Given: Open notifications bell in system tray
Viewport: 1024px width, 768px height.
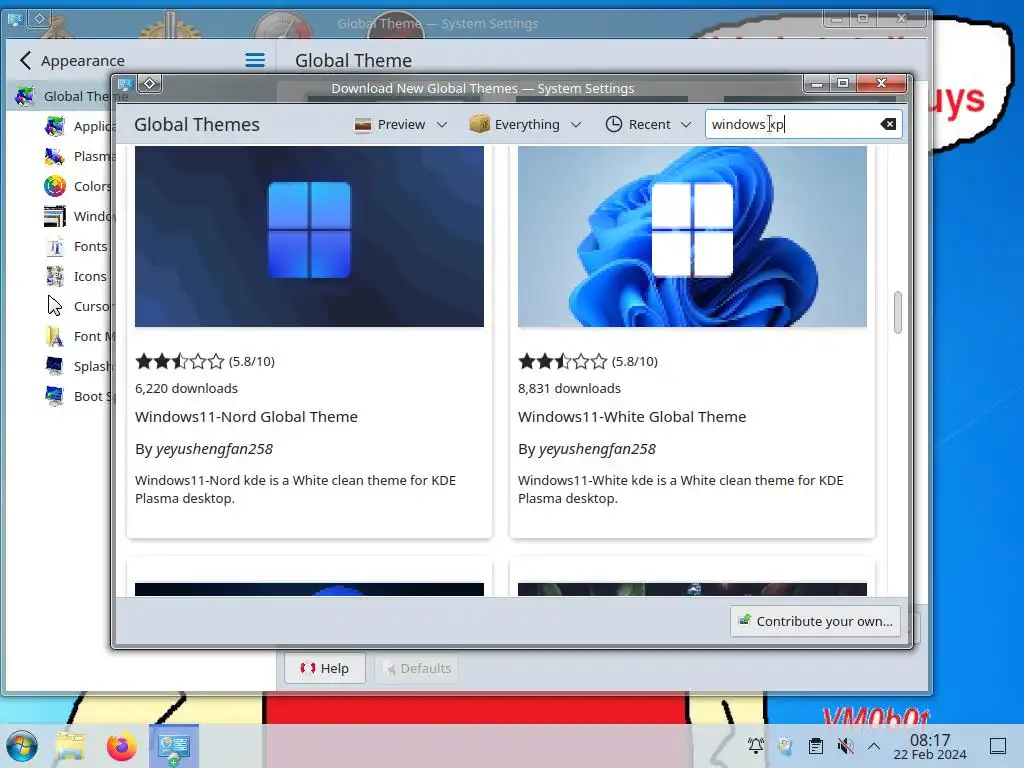Looking at the screenshot, I should coord(756,746).
